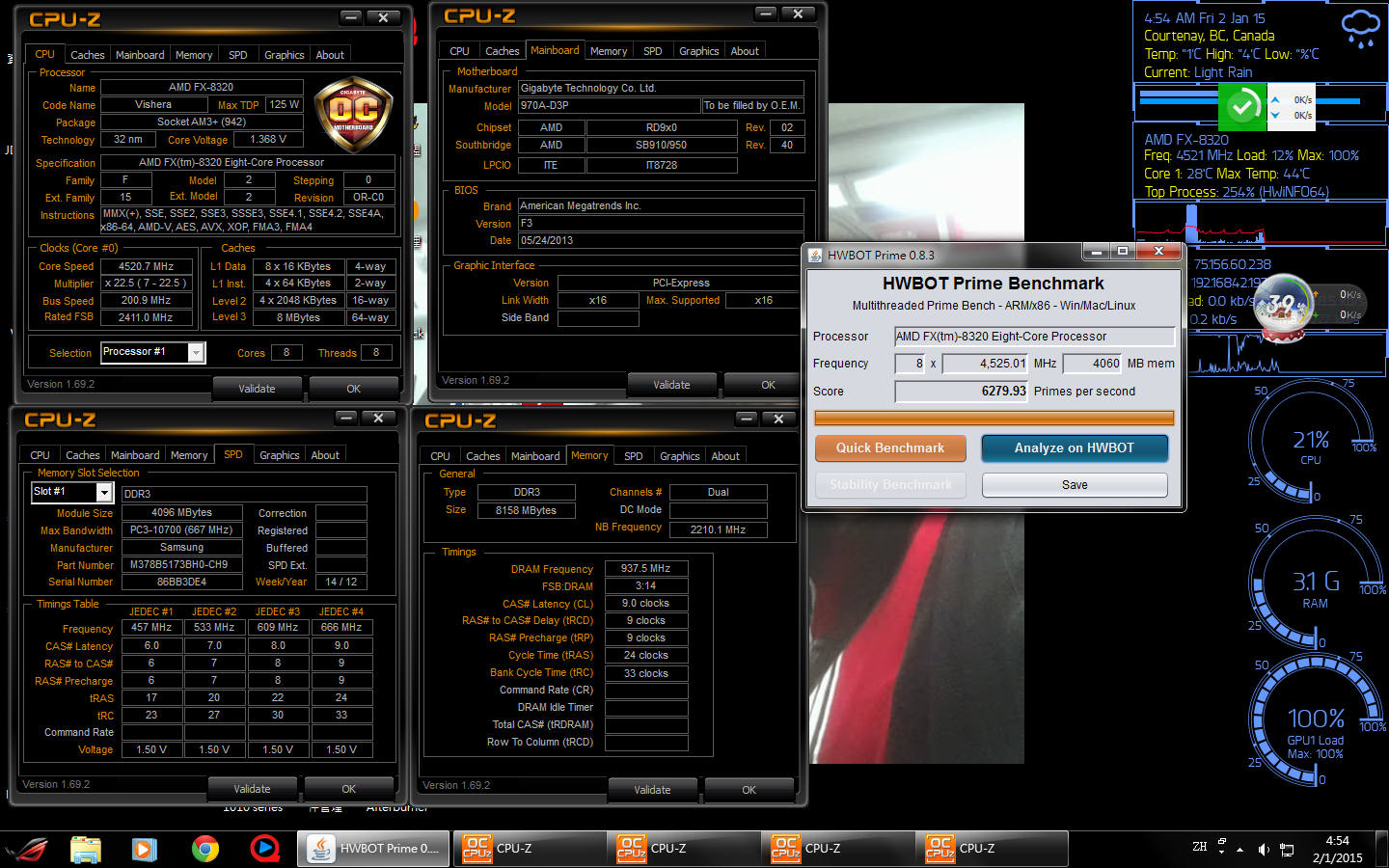The height and width of the screenshot is (868, 1389).
Task: Click Validate in the CPU tab window
Action: tap(257, 389)
